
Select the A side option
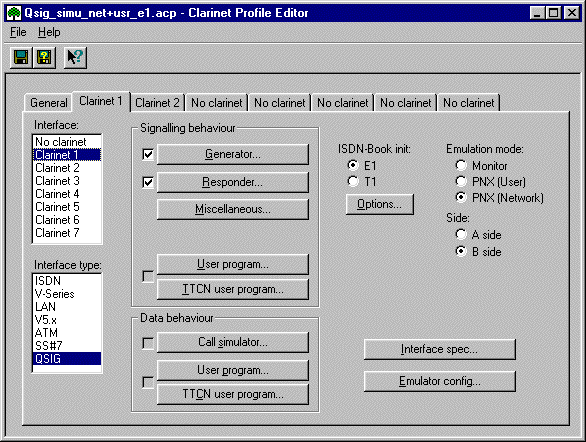coord(461,235)
